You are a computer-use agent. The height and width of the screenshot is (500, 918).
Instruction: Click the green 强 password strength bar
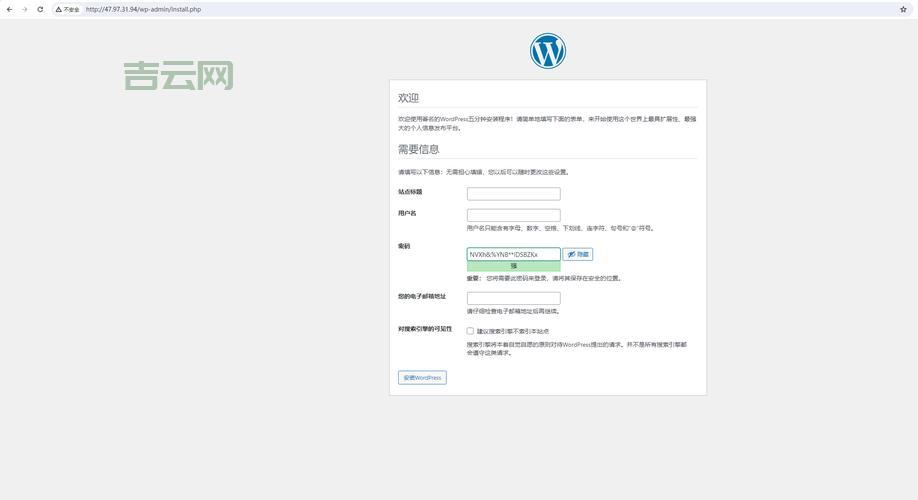pyautogui.click(x=513, y=266)
